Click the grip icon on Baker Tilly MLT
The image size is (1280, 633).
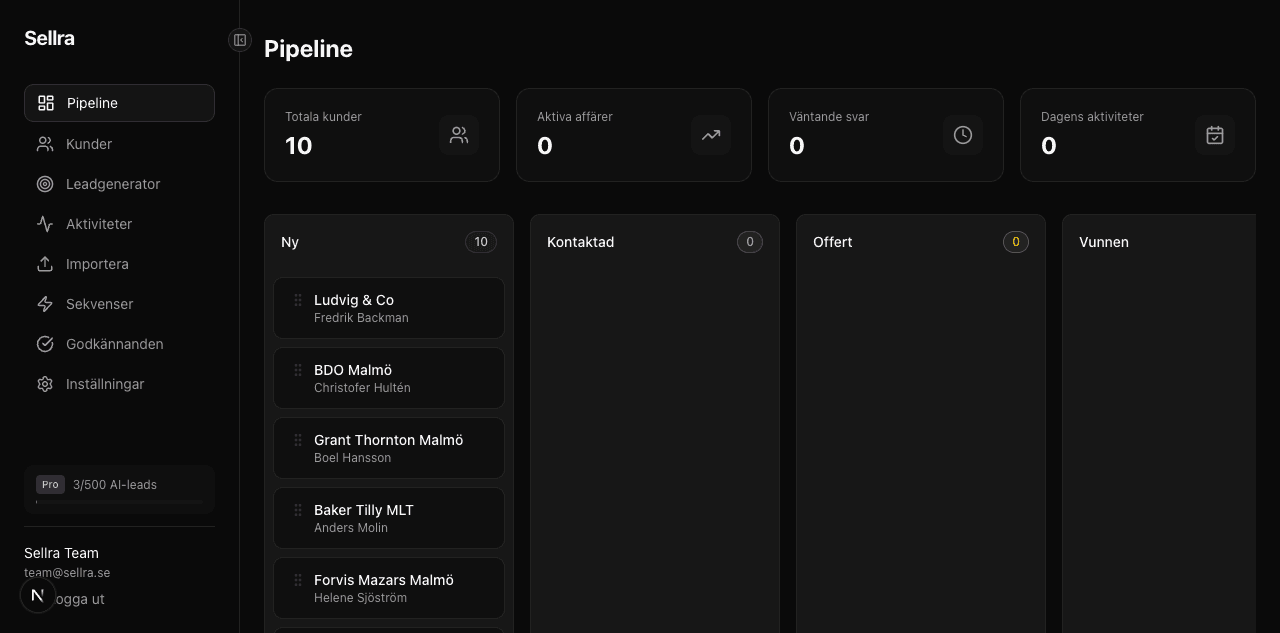(x=298, y=510)
